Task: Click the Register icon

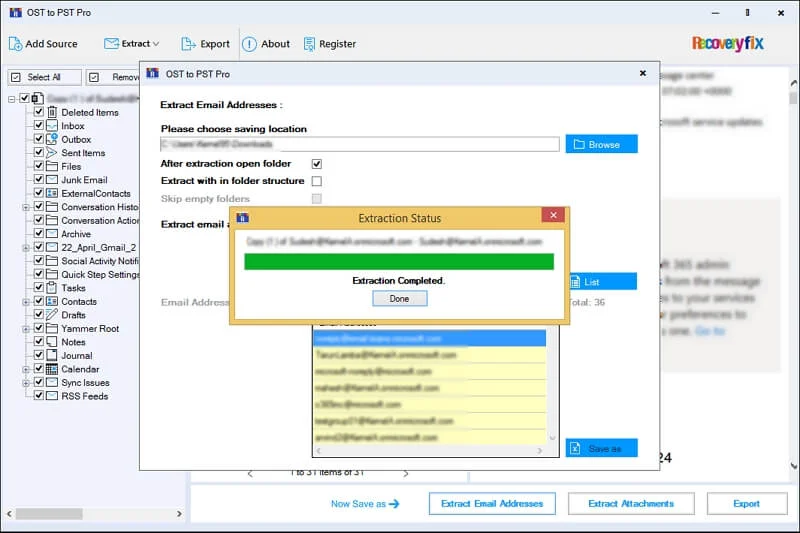Action: 309,44
